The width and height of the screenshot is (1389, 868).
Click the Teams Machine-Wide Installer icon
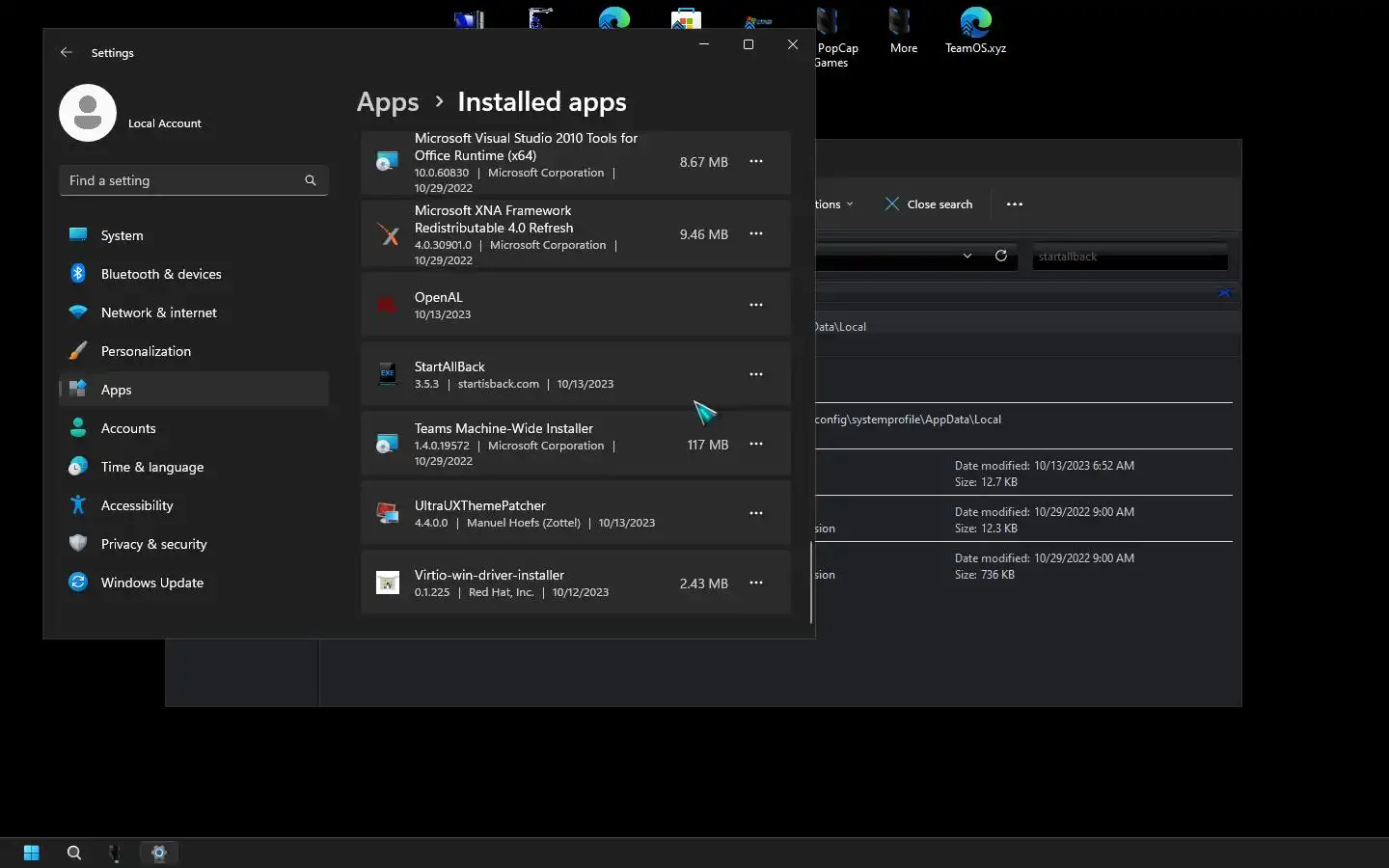click(x=387, y=444)
